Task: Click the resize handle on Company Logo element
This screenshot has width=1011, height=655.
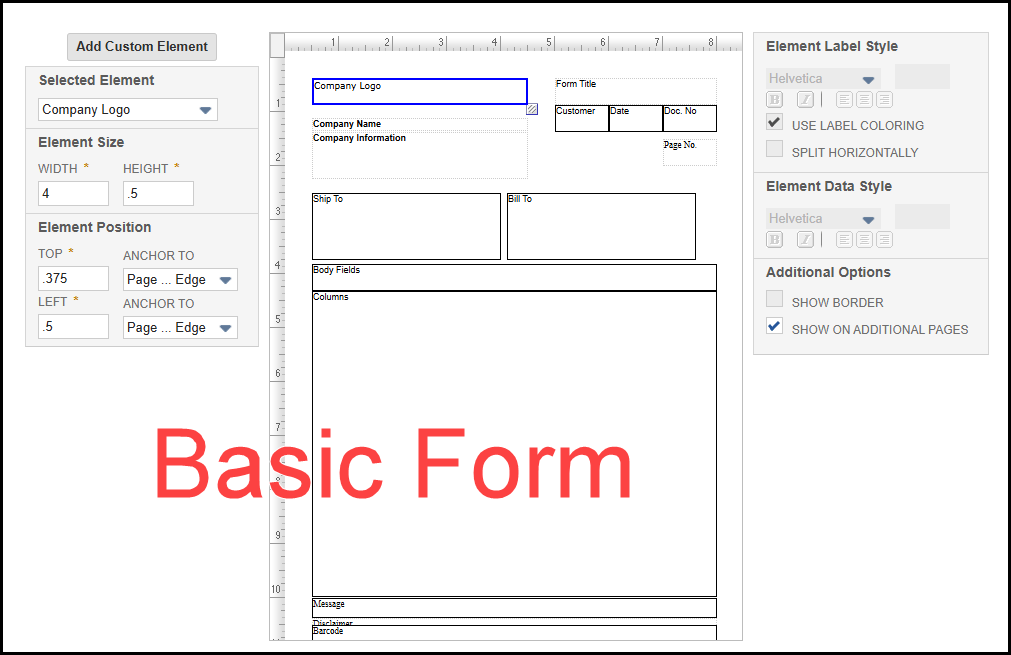Action: pos(532,109)
